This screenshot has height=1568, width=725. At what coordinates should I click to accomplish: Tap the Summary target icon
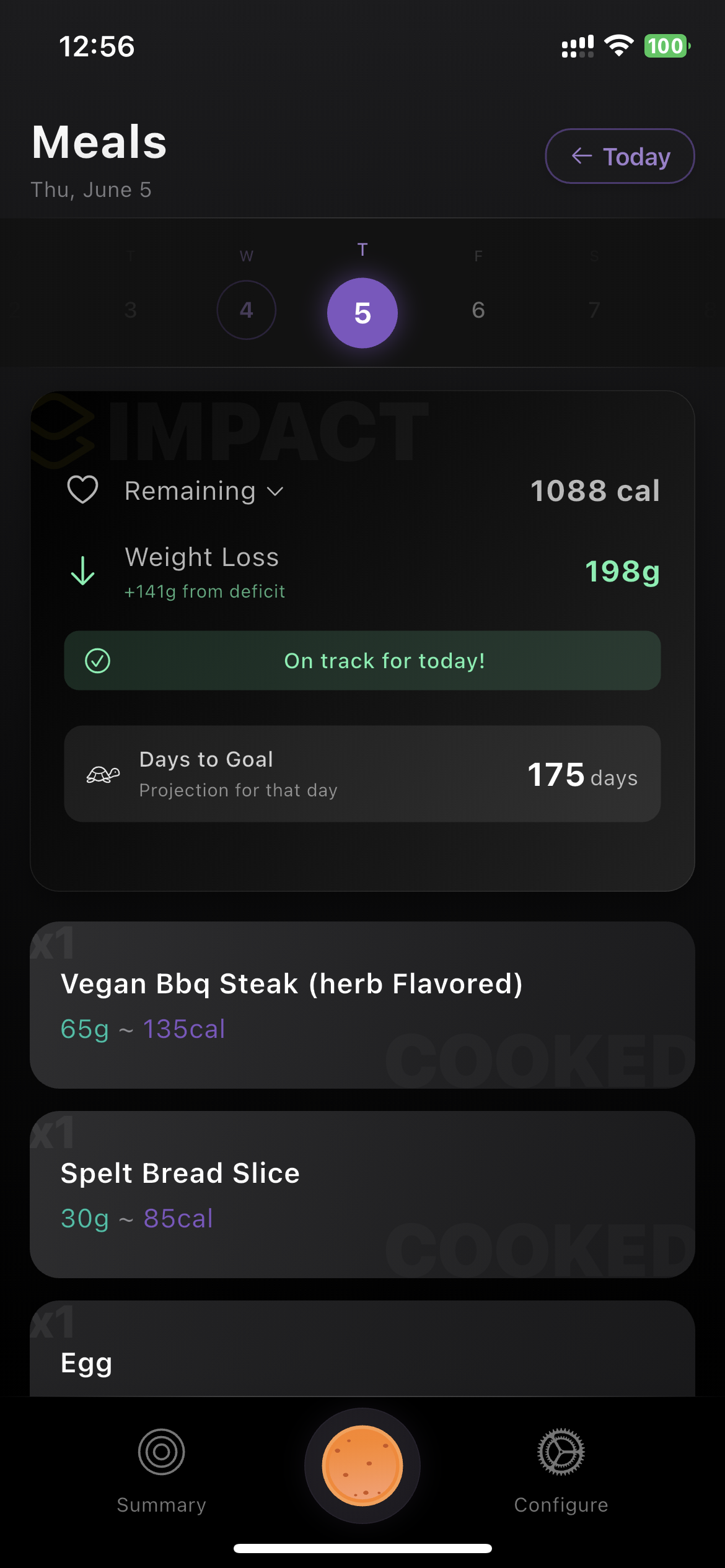tap(161, 1452)
